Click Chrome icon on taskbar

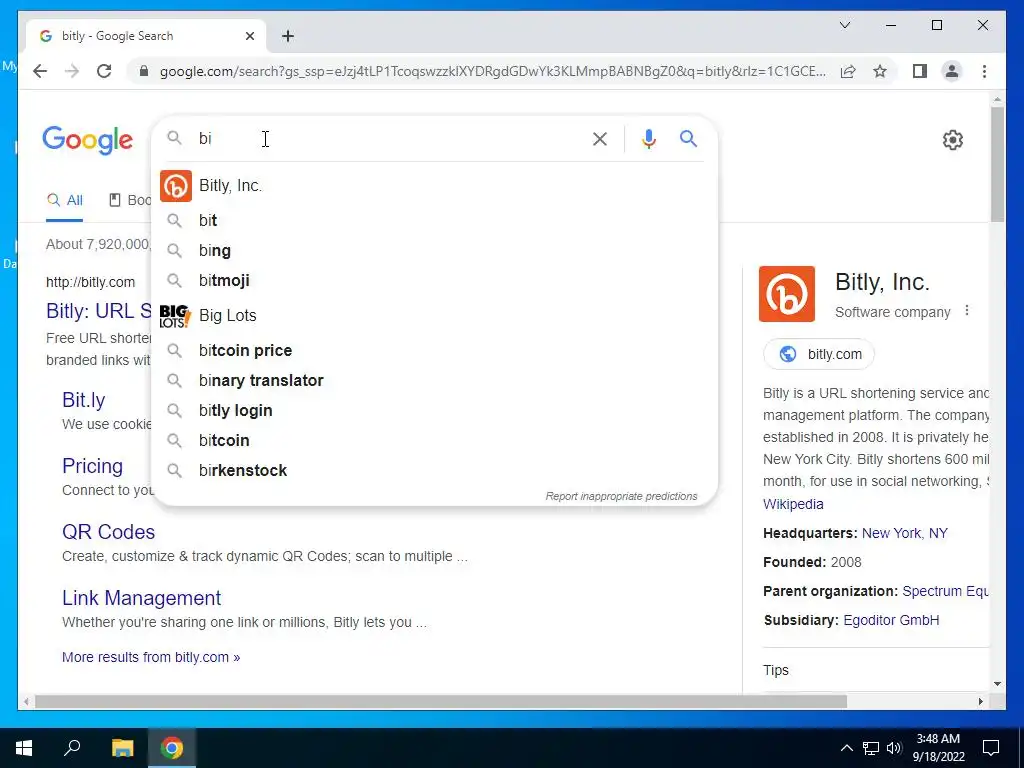tap(172, 748)
